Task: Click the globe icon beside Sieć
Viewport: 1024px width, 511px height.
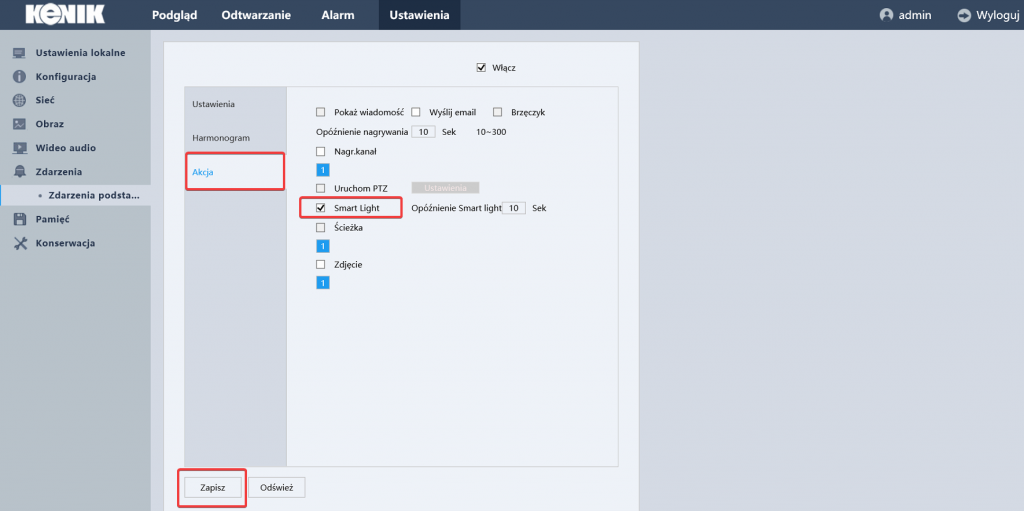Action: (18, 101)
